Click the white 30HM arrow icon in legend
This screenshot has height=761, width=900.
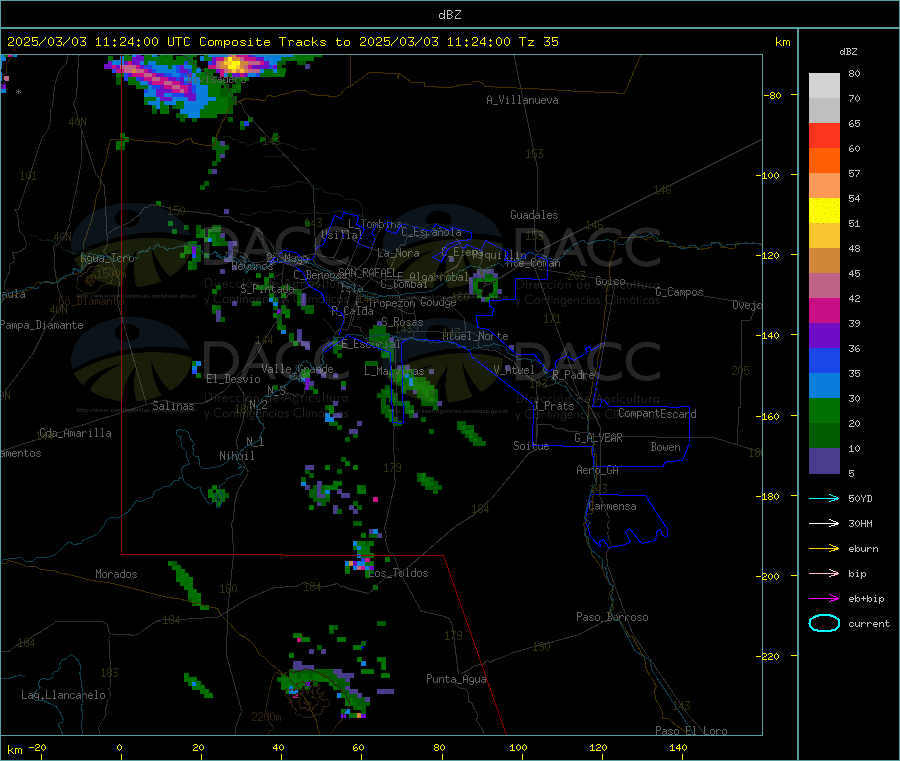[824, 523]
